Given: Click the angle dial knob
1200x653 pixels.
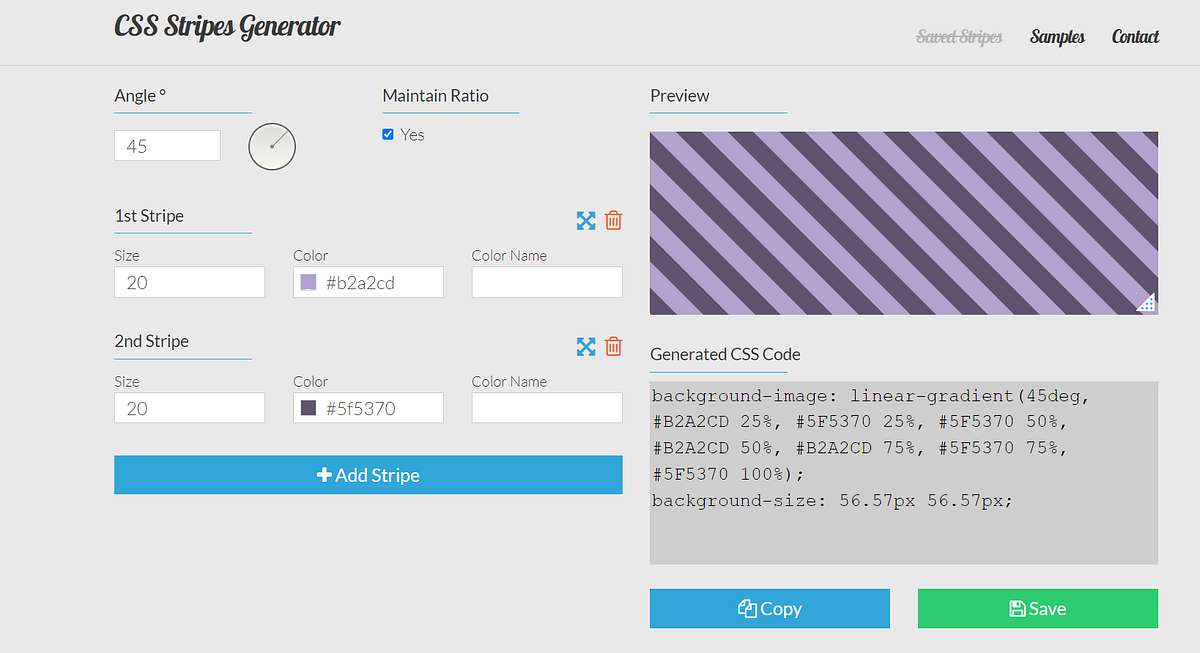Looking at the screenshot, I should point(271,146).
